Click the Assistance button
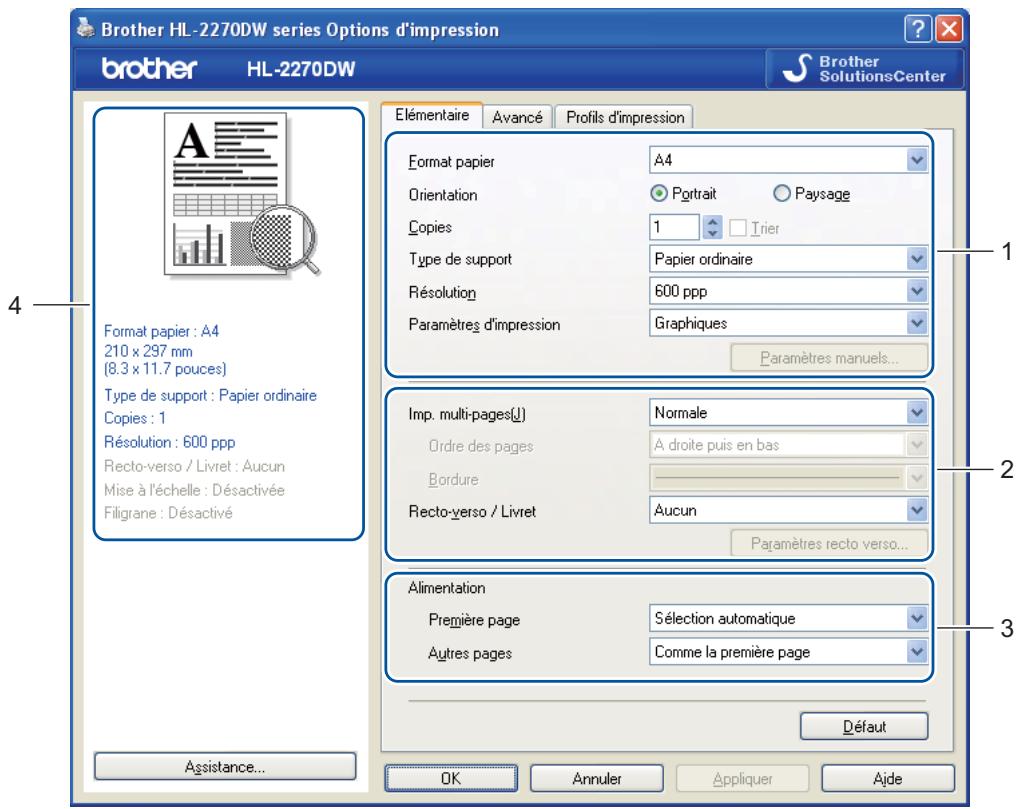This screenshot has height=809, width=1018. [225, 766]
